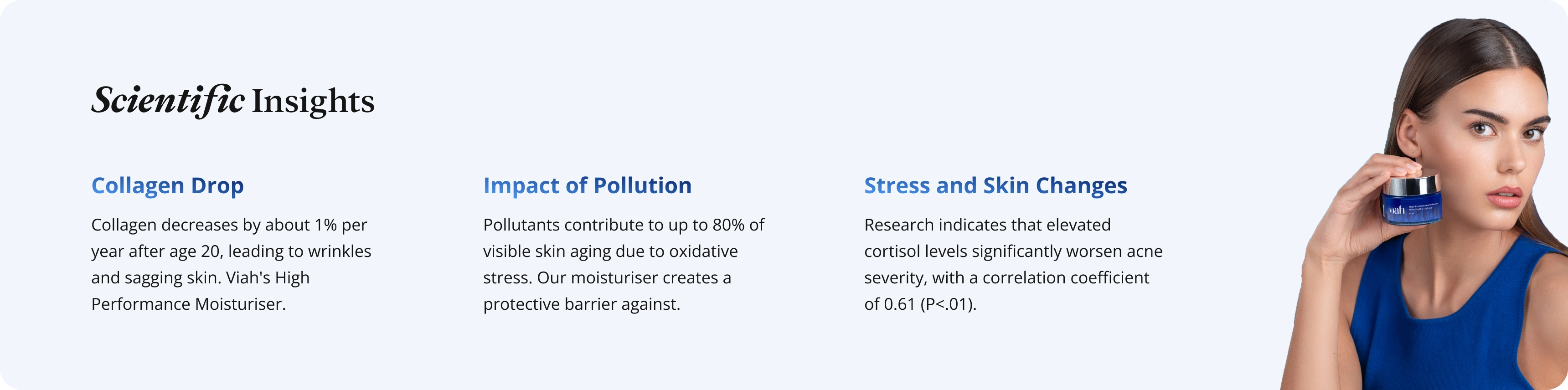Image resolution: width=1568 pixels, height=390 pixels.
Task: Click the 0.61 (P<.01) statistic
Action: [930, 304]
